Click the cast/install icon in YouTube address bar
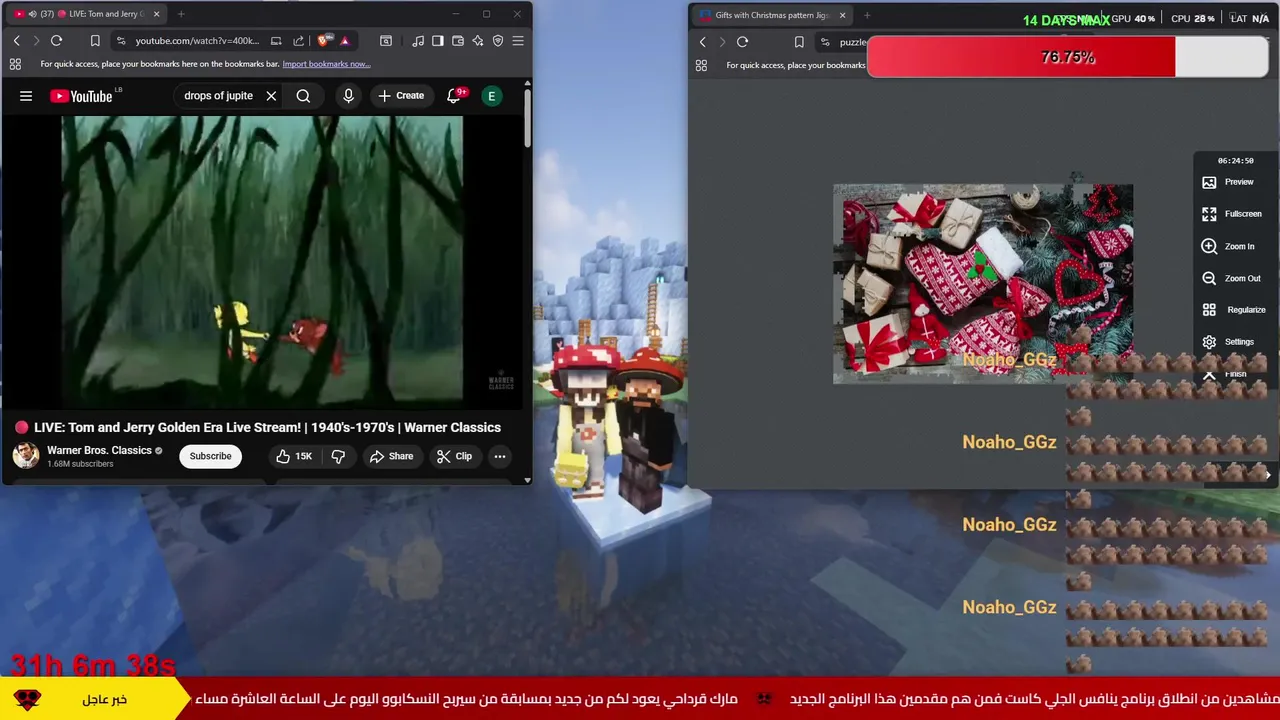This screenshot has width=1280, height=720. [276, 41]
